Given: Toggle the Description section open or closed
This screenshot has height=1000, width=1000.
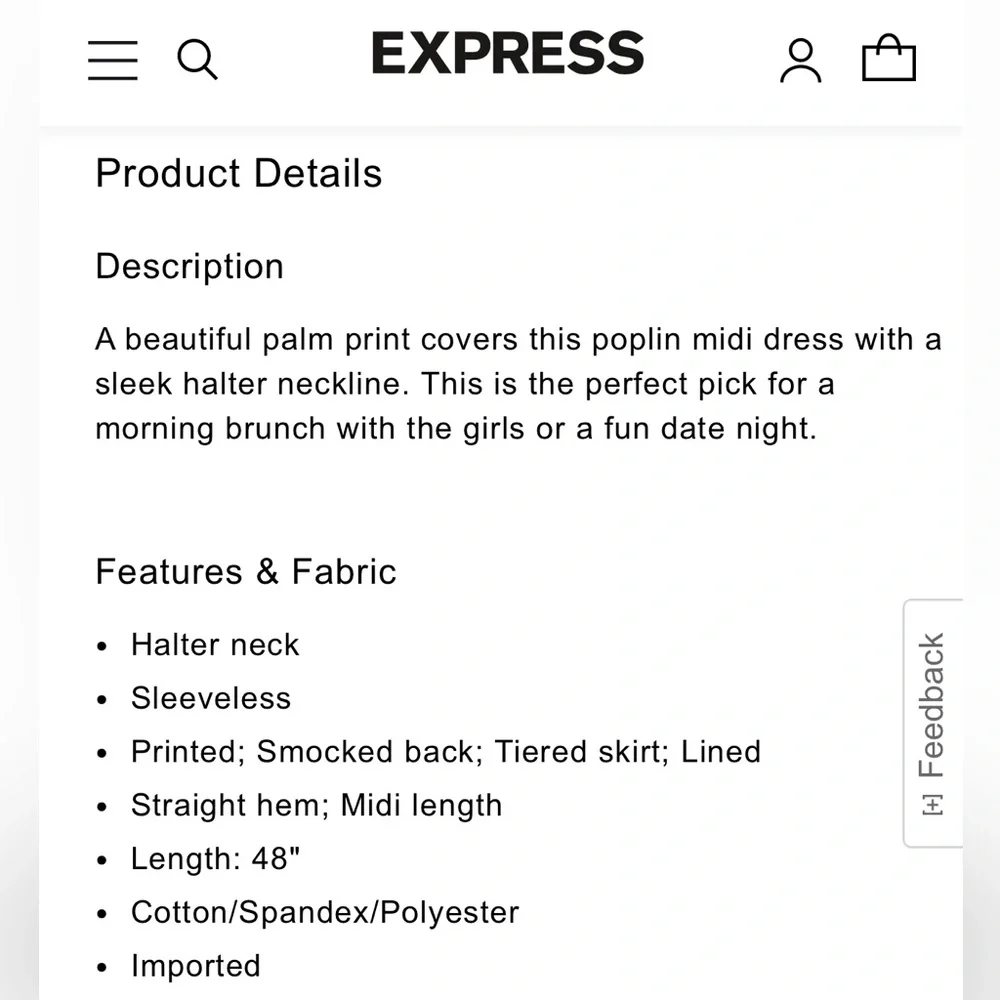Looking at the screenshot, I should tap(189, 267).
